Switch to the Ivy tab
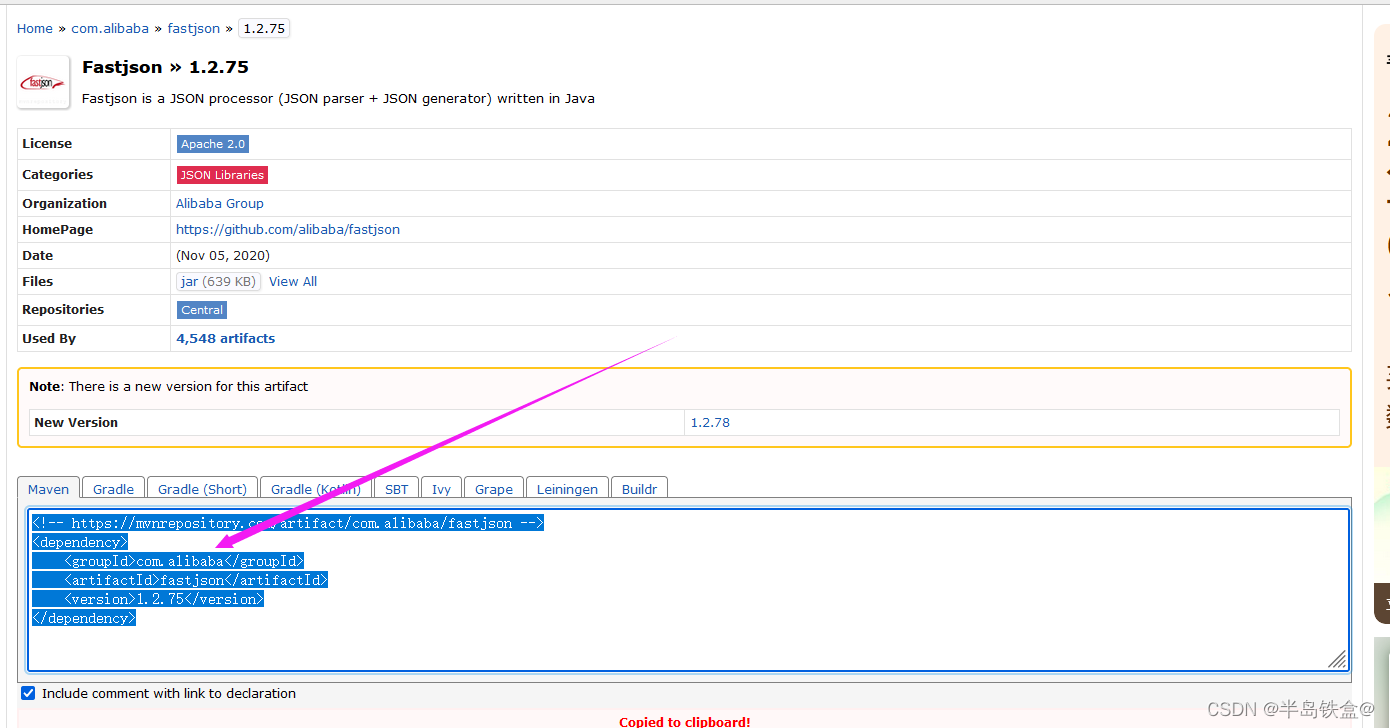Viewport: 1390px width, 728px height. [441, 489]
